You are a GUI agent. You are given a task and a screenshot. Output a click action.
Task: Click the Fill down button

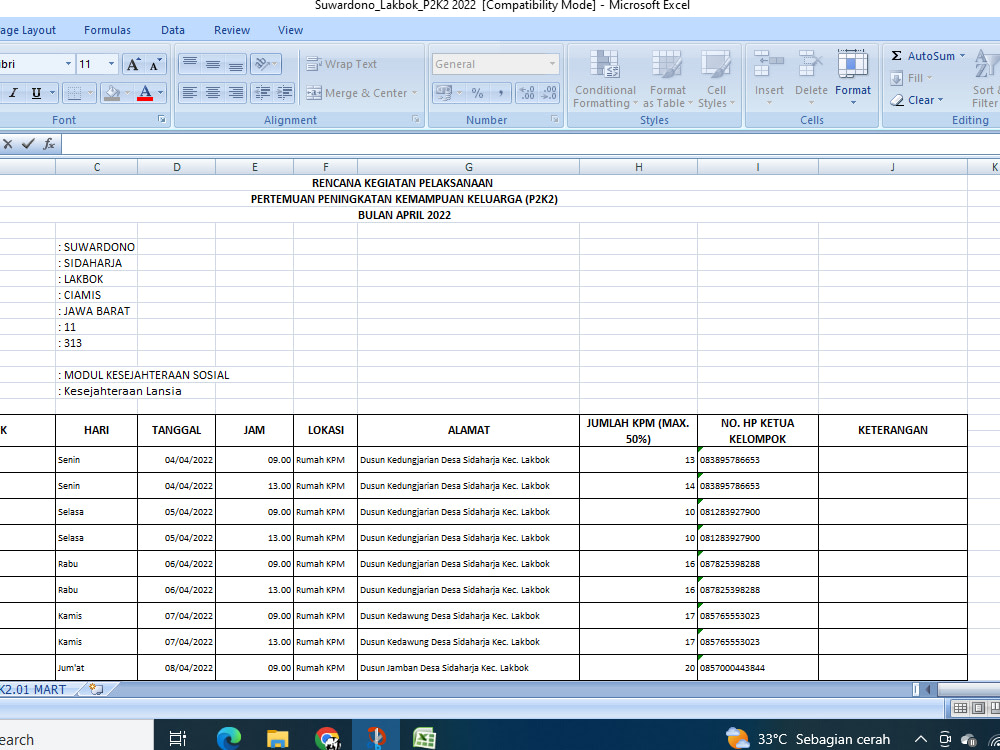click(910, 78)
